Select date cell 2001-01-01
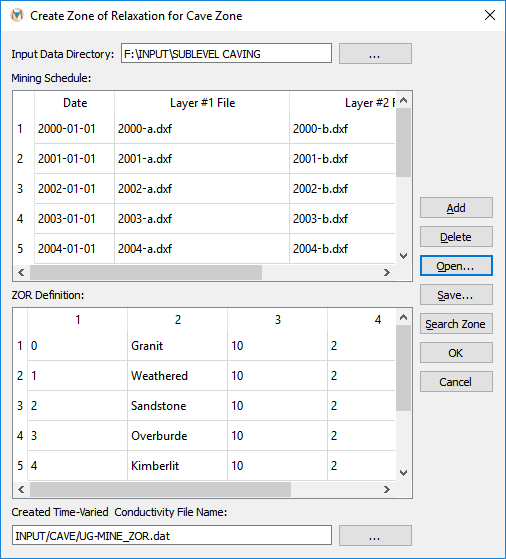Screen dimensions: 506x559 coord(75,159)
